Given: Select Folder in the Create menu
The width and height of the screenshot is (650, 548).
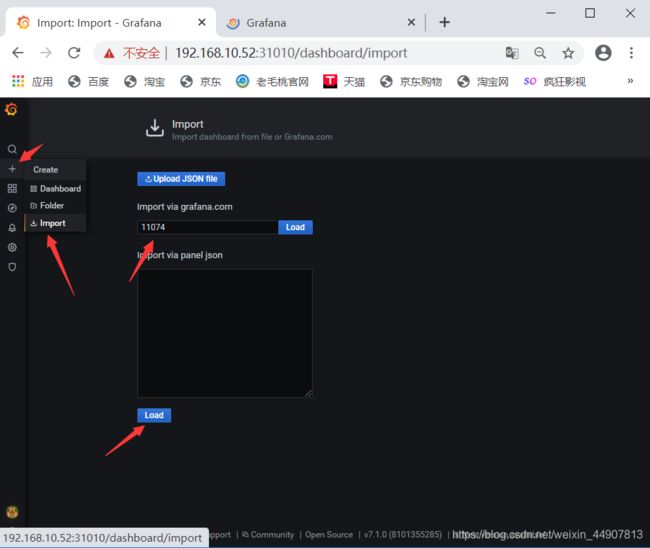Looking at the screenshot, I should click(x=56, y=206).
